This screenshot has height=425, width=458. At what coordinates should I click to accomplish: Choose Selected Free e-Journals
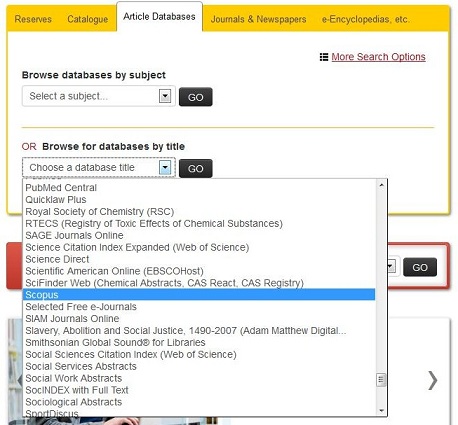(x=199, y=307)
